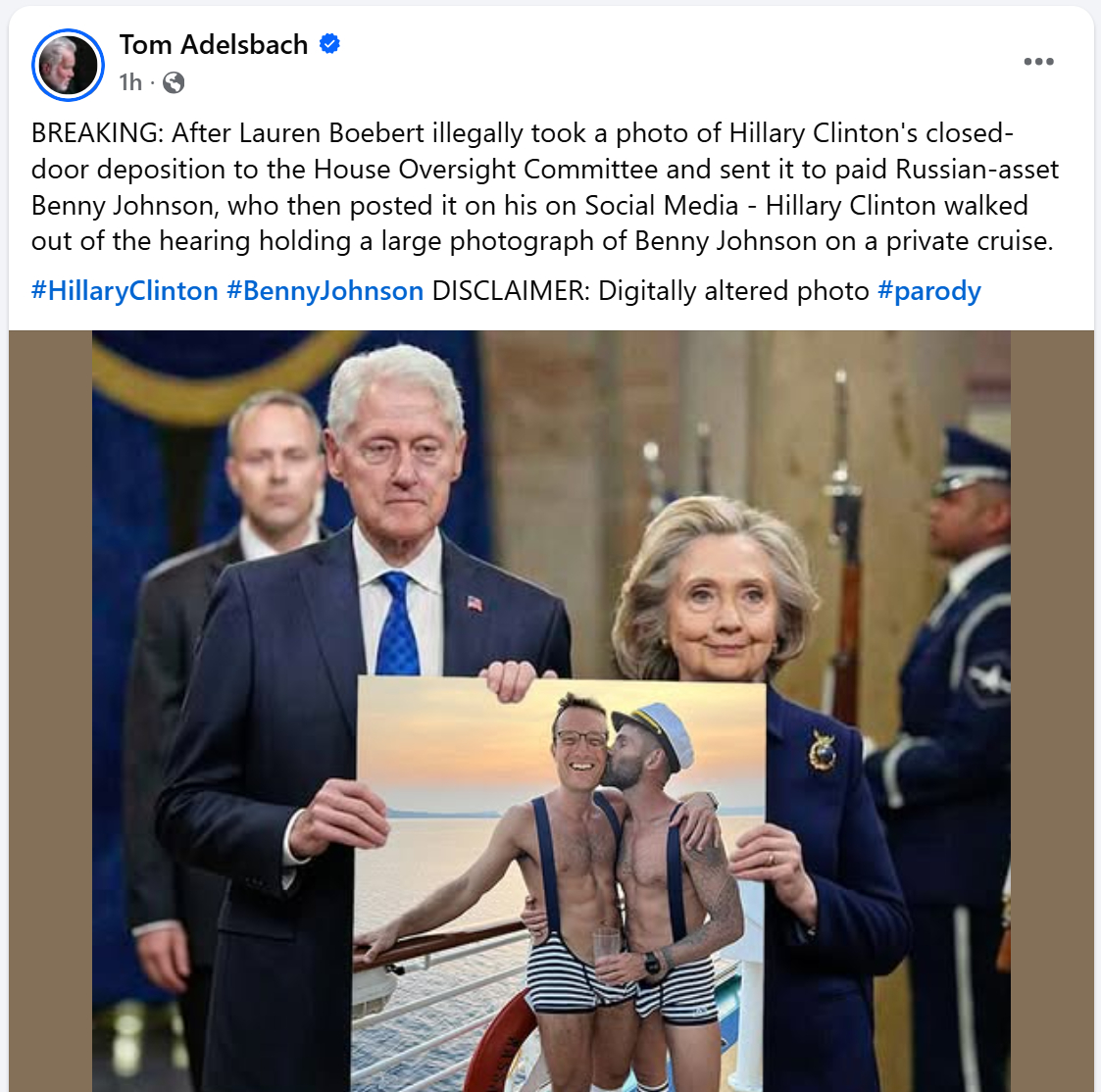Click the DISCLAIMER: Digitally altered photo text
This screenshot has height=1092, width=1101.
coord(650,291)
